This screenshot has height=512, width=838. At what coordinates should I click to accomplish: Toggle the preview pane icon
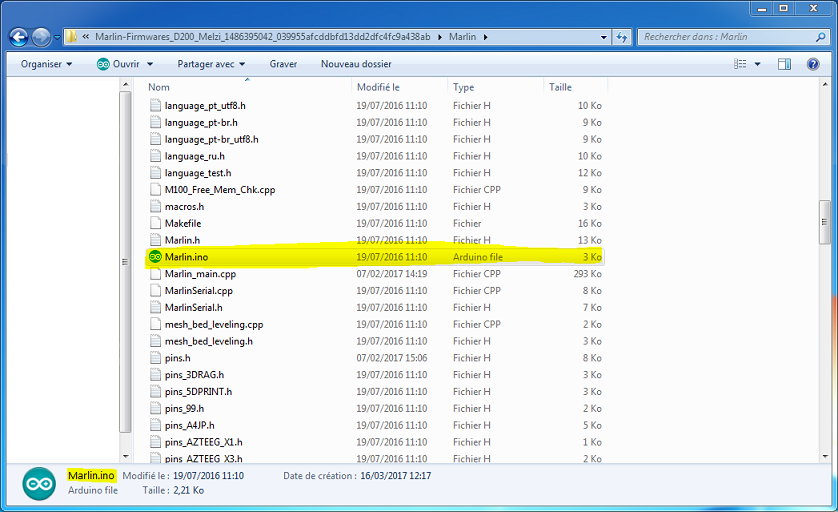click(784, 64)
